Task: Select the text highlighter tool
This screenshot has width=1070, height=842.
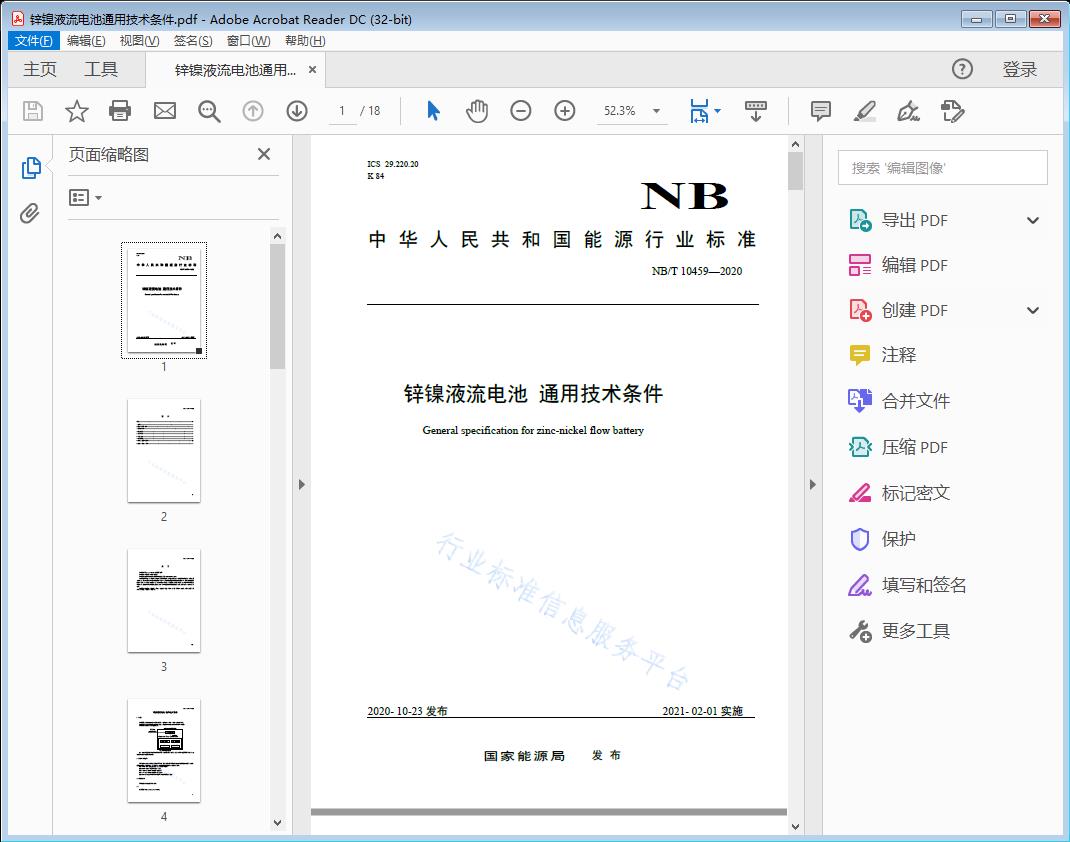Action: click(864, 111)
